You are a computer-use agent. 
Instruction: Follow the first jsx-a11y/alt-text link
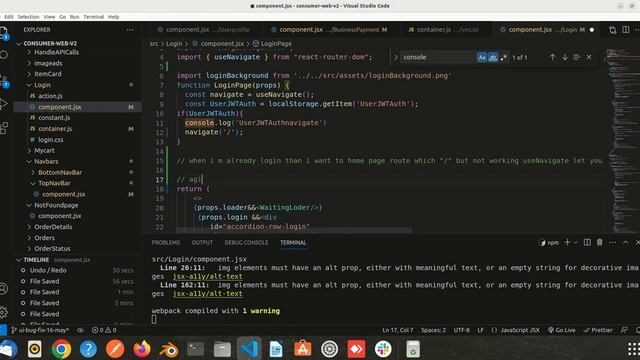tap(207, 276)
